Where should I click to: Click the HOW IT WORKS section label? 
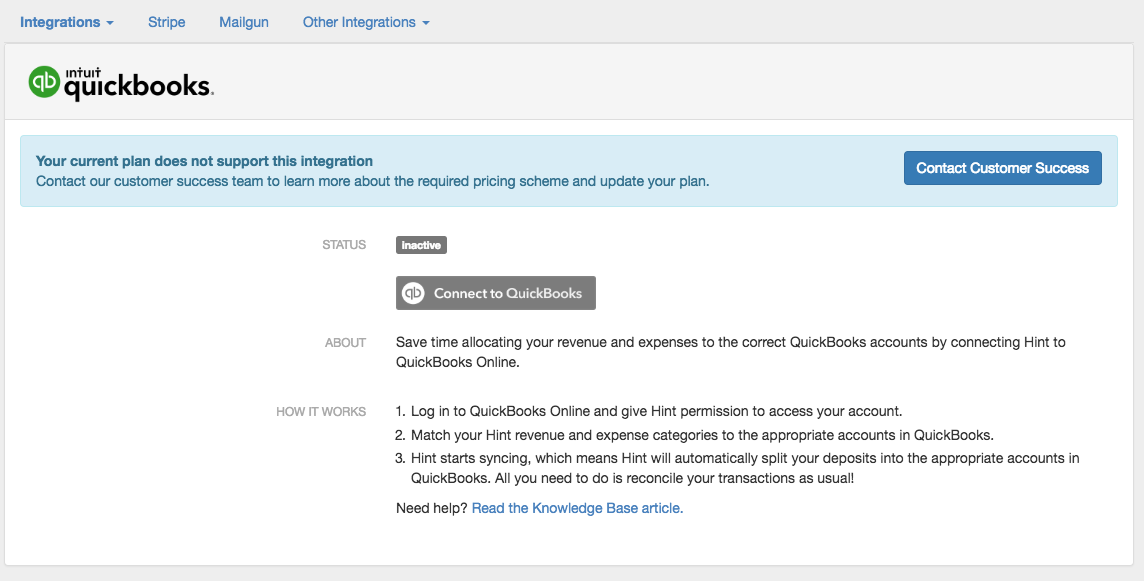click(x=321, y=412)
